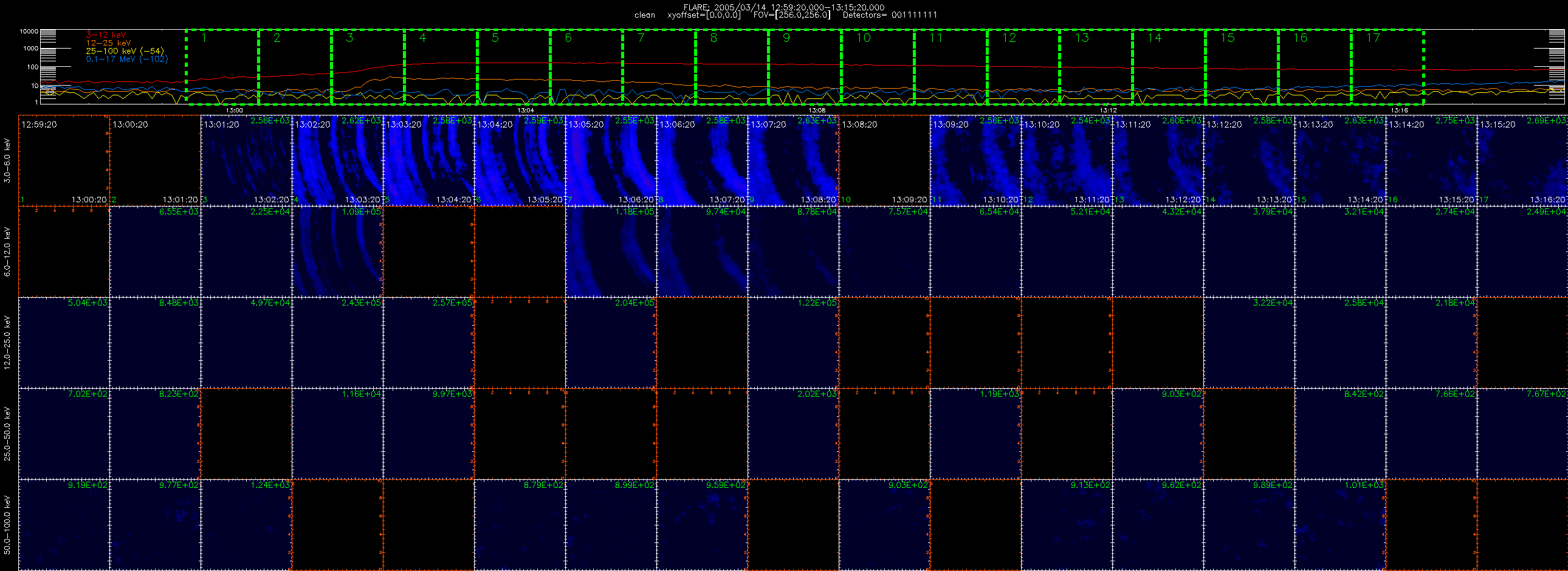Open the 12-25 keV image with peak 2.43E+05
Viewport: 1568px width, 571px height.
point(338,343)
